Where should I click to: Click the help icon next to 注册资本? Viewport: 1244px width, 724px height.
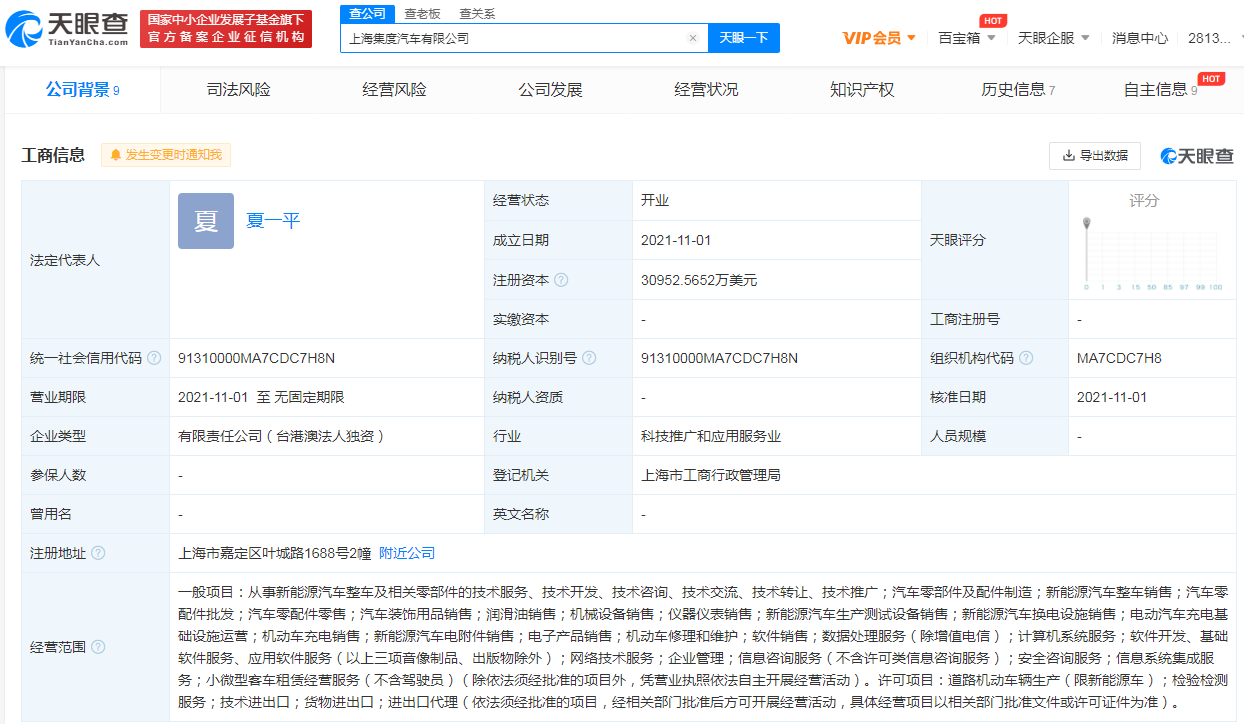pos(561,280)
